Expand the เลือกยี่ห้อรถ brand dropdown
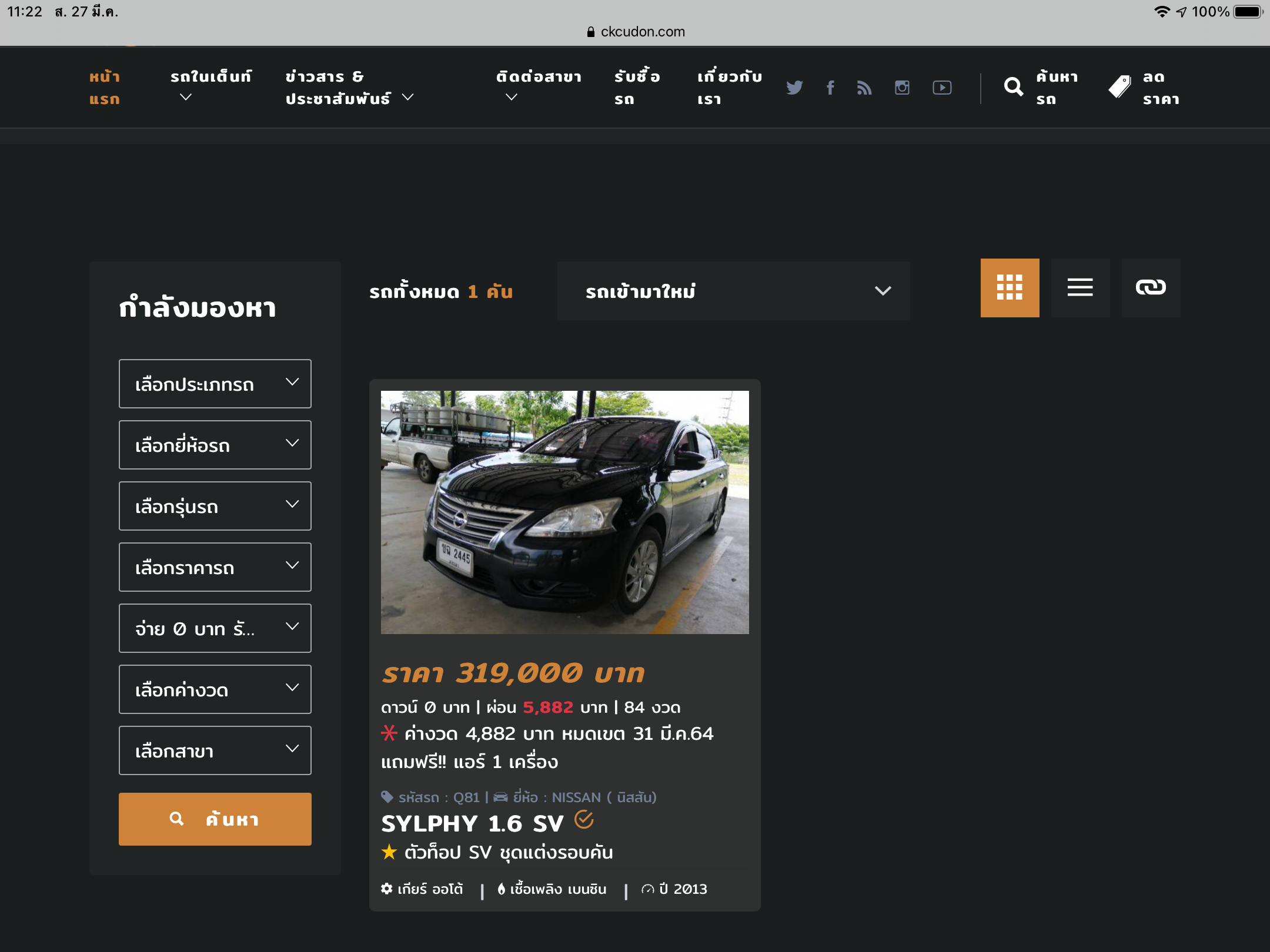 point(215,445)
